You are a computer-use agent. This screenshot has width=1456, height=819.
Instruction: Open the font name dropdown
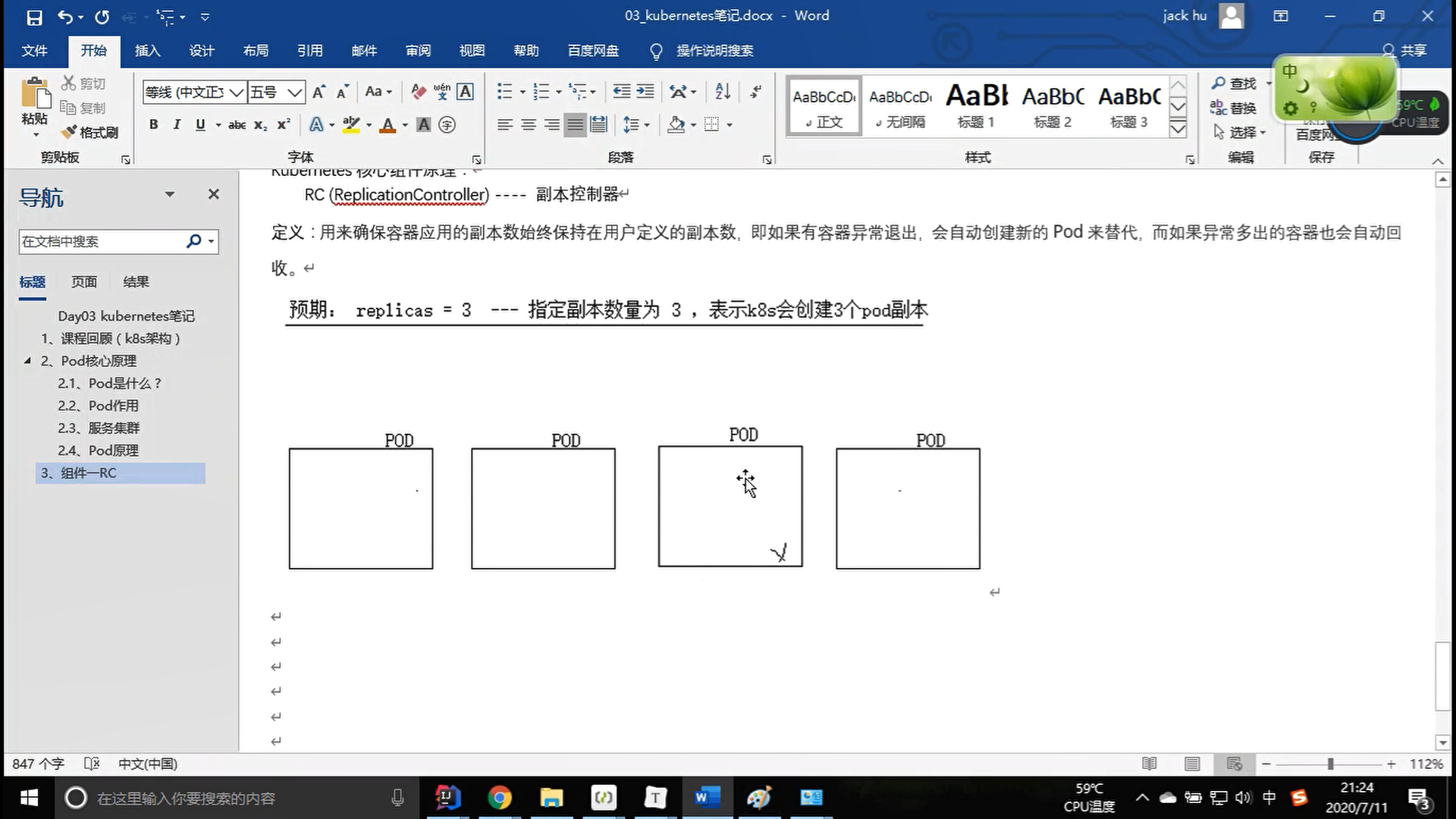point(237,93)
